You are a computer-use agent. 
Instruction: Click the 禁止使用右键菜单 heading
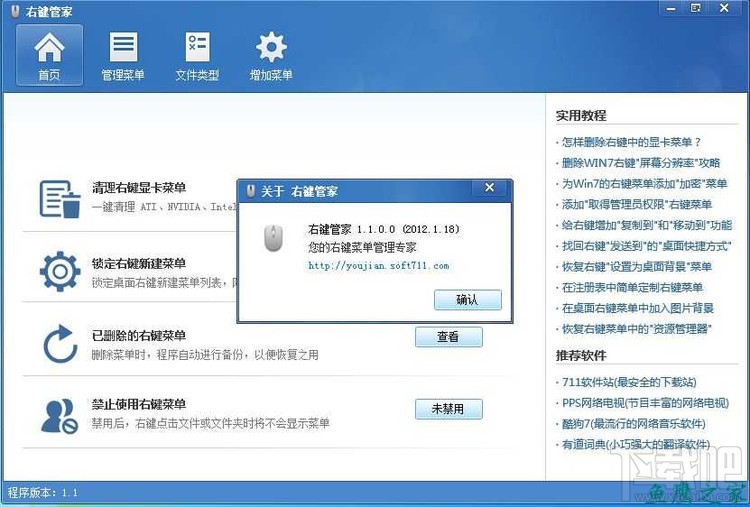click(x=139, y=404)
